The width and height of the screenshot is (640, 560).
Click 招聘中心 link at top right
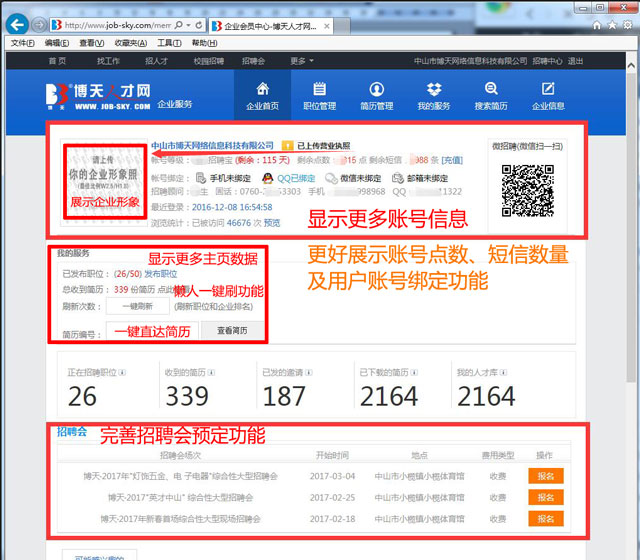547,61
